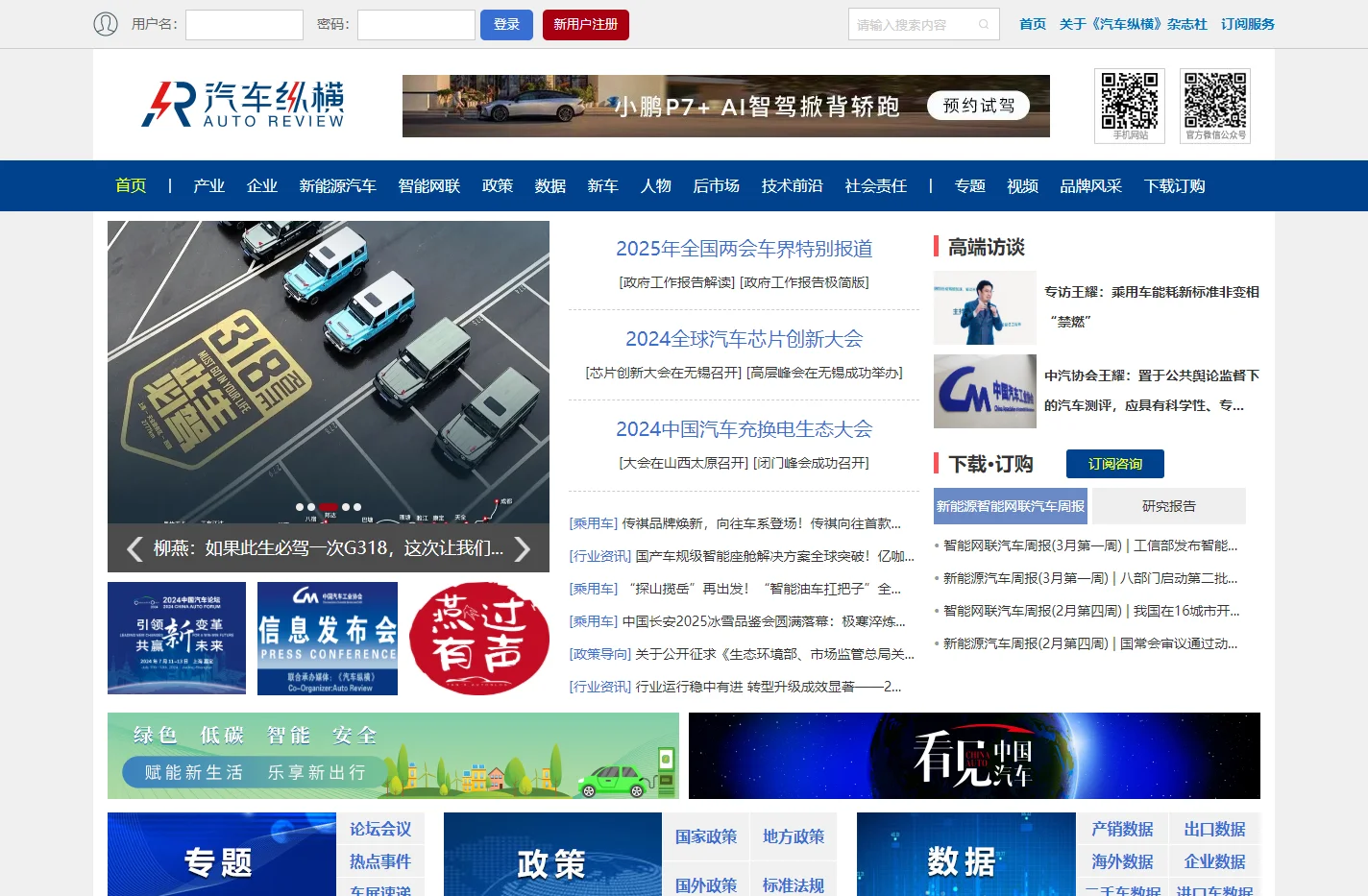Open the 政策 navigation item
This screenshot has height=896, width=1368.
click(x=498, y=185)
